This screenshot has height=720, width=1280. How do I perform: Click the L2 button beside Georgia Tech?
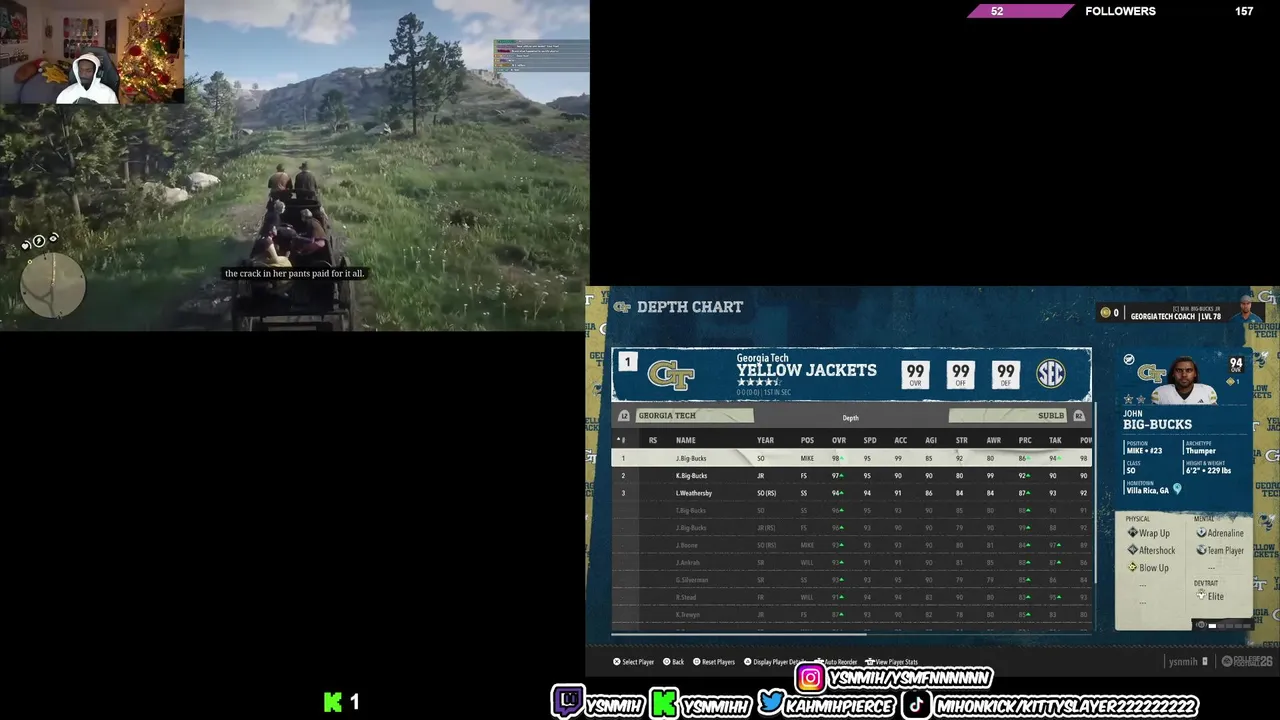[624, 416]
